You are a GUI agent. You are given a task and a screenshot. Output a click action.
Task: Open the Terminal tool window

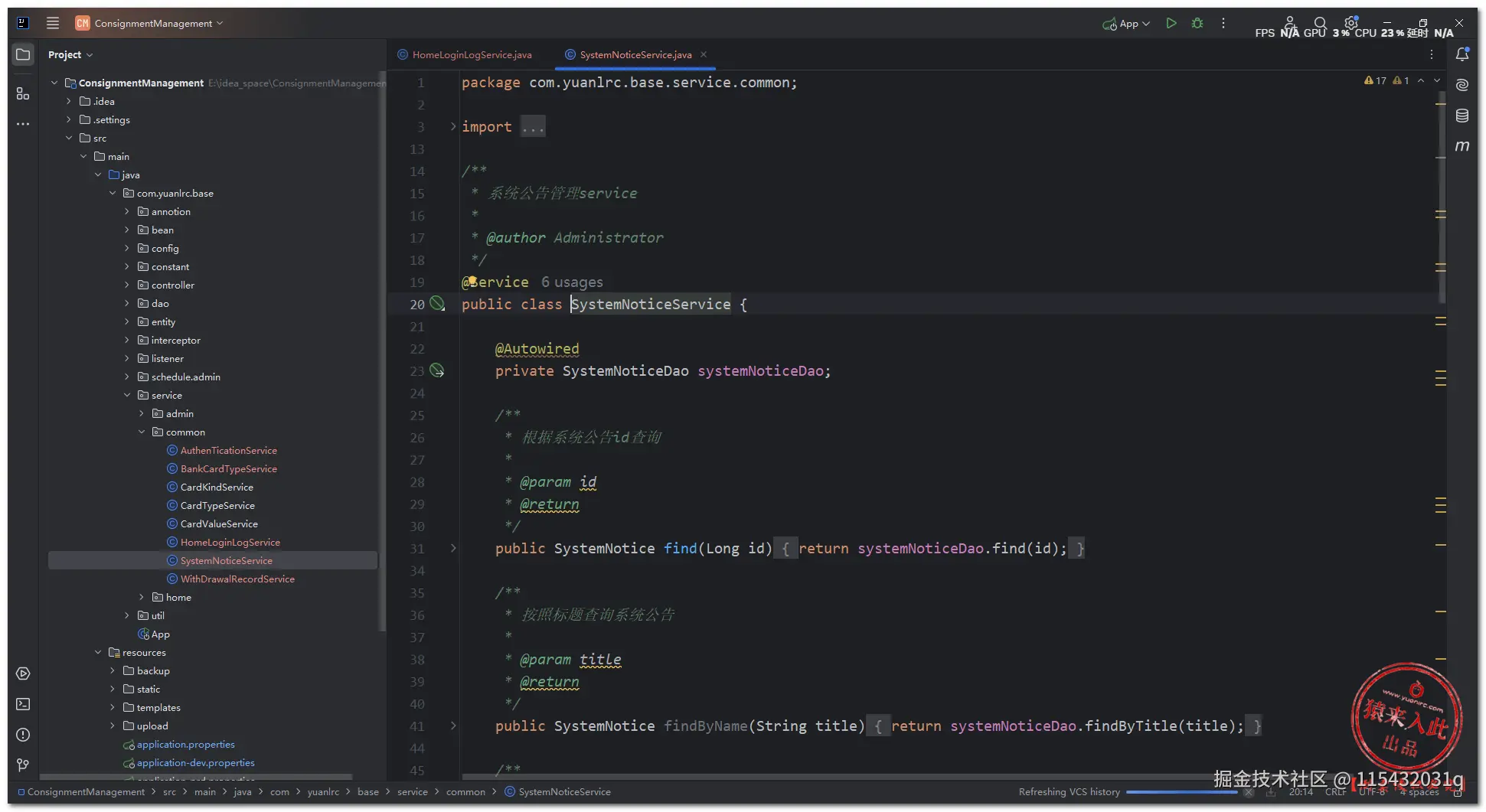[23, 704]
